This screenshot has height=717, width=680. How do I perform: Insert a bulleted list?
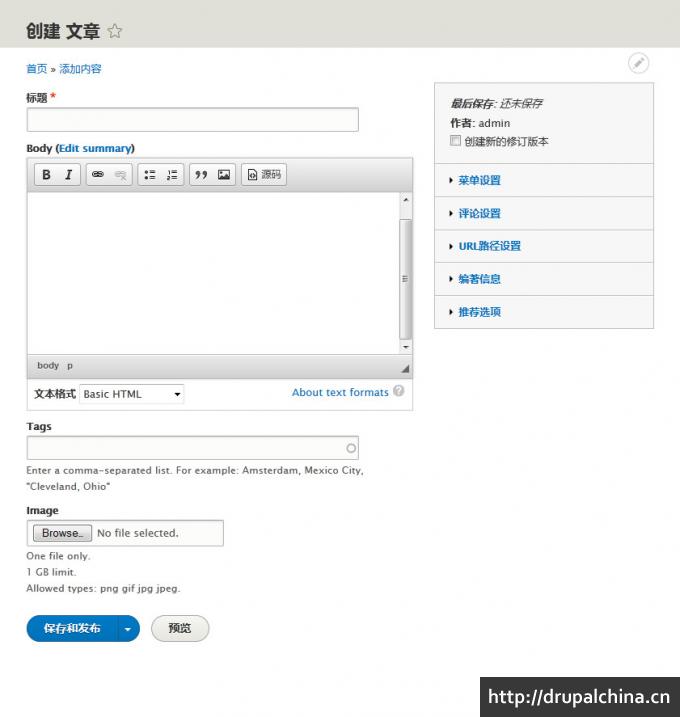point(150,175)
